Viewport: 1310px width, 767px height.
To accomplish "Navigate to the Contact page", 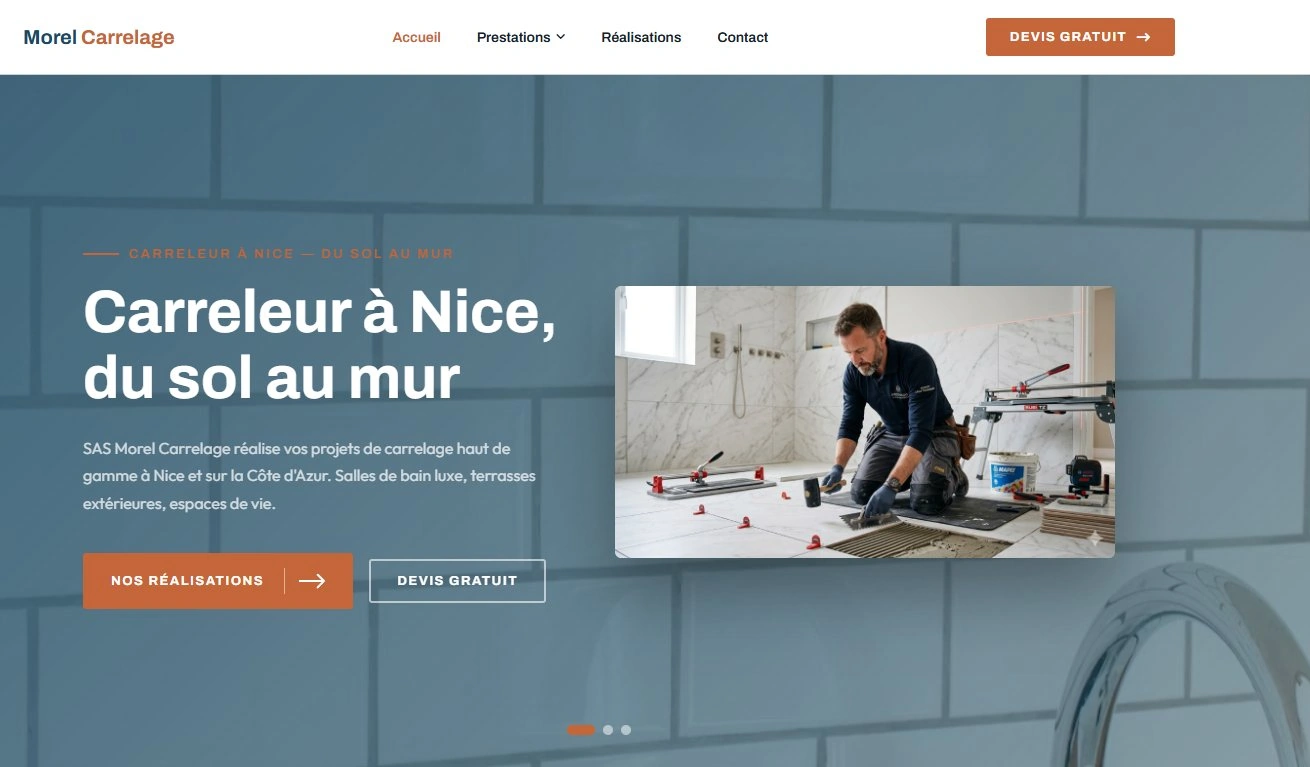I will tap(743, 37).
